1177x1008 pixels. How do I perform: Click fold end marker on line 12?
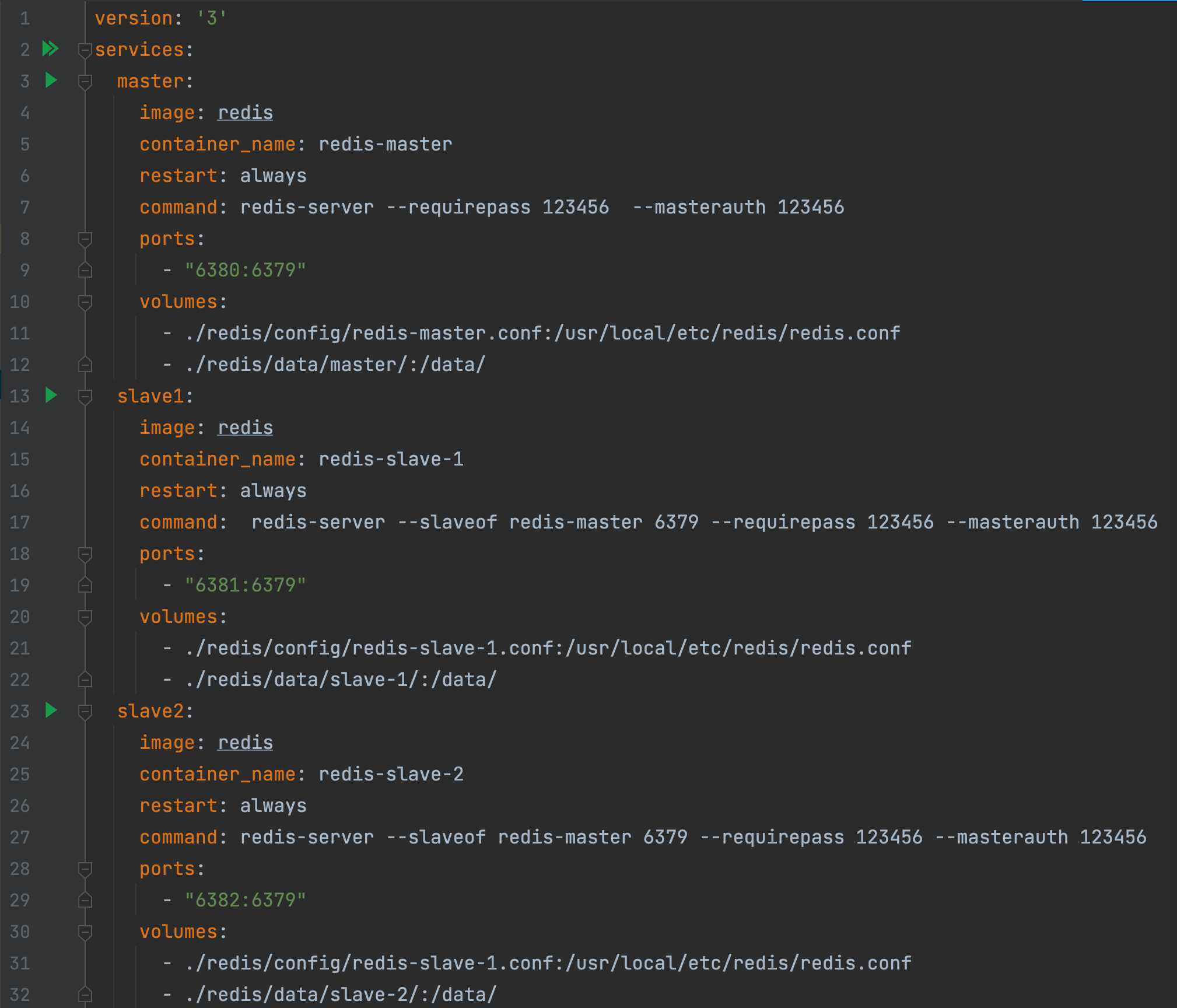(85, 365)
